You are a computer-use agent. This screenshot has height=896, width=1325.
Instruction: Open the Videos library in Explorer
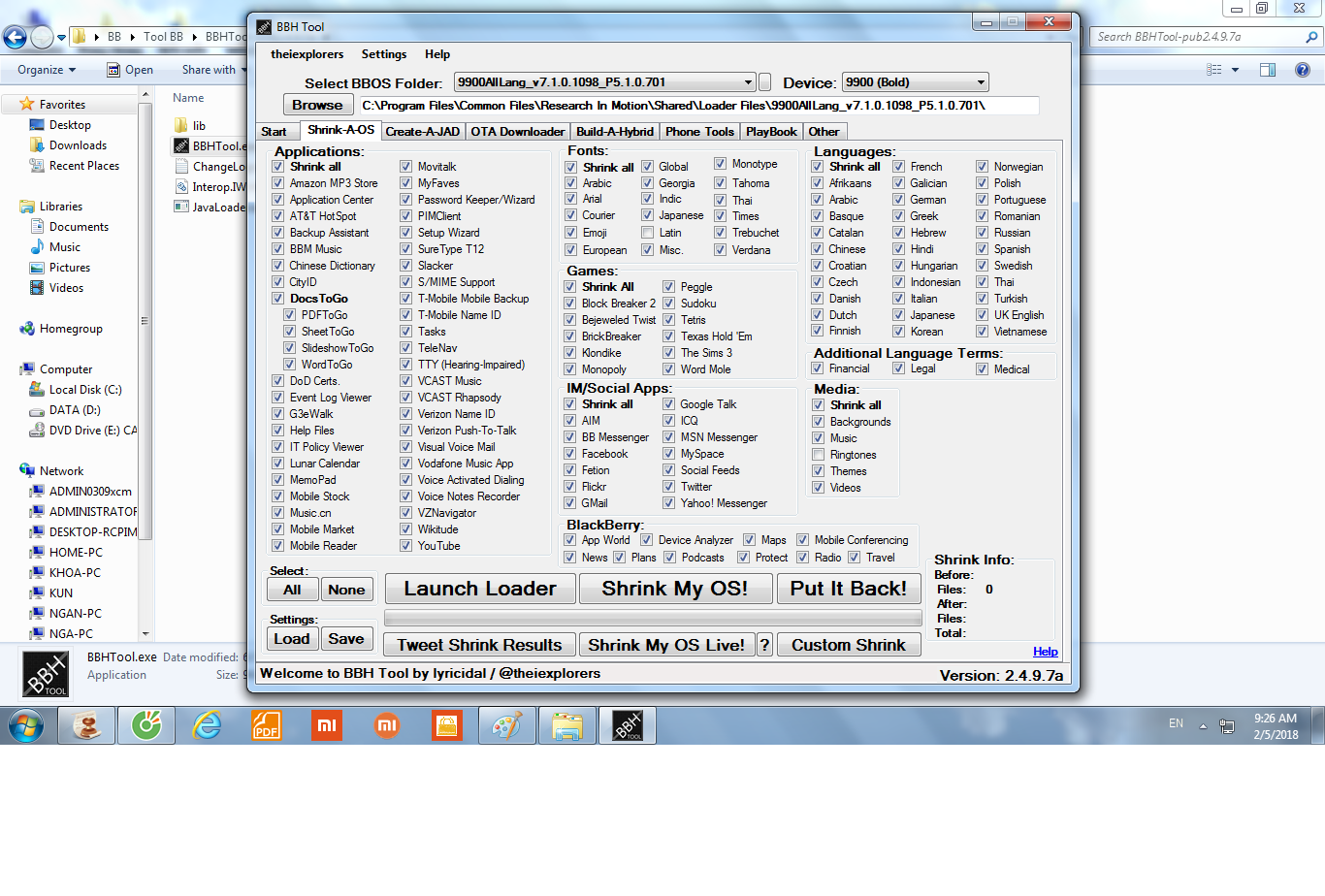(66, 288)
